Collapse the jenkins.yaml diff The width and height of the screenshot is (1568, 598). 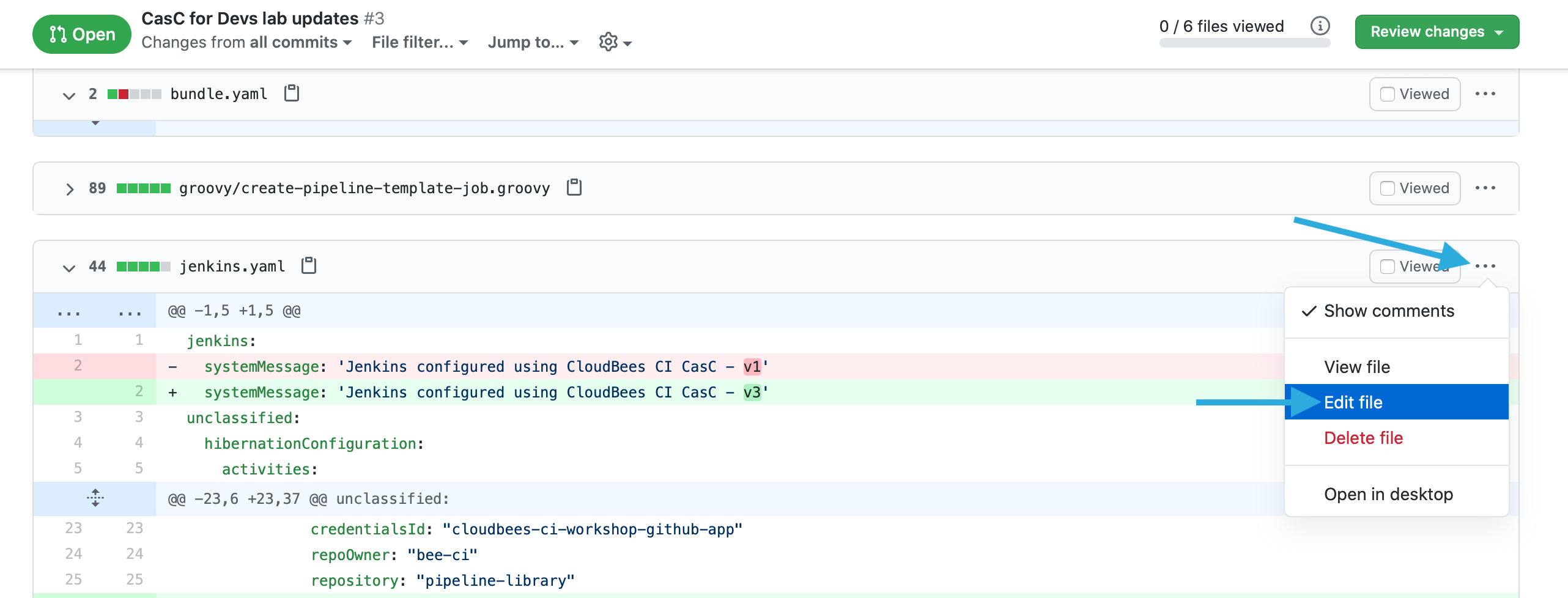pos(70,266)
